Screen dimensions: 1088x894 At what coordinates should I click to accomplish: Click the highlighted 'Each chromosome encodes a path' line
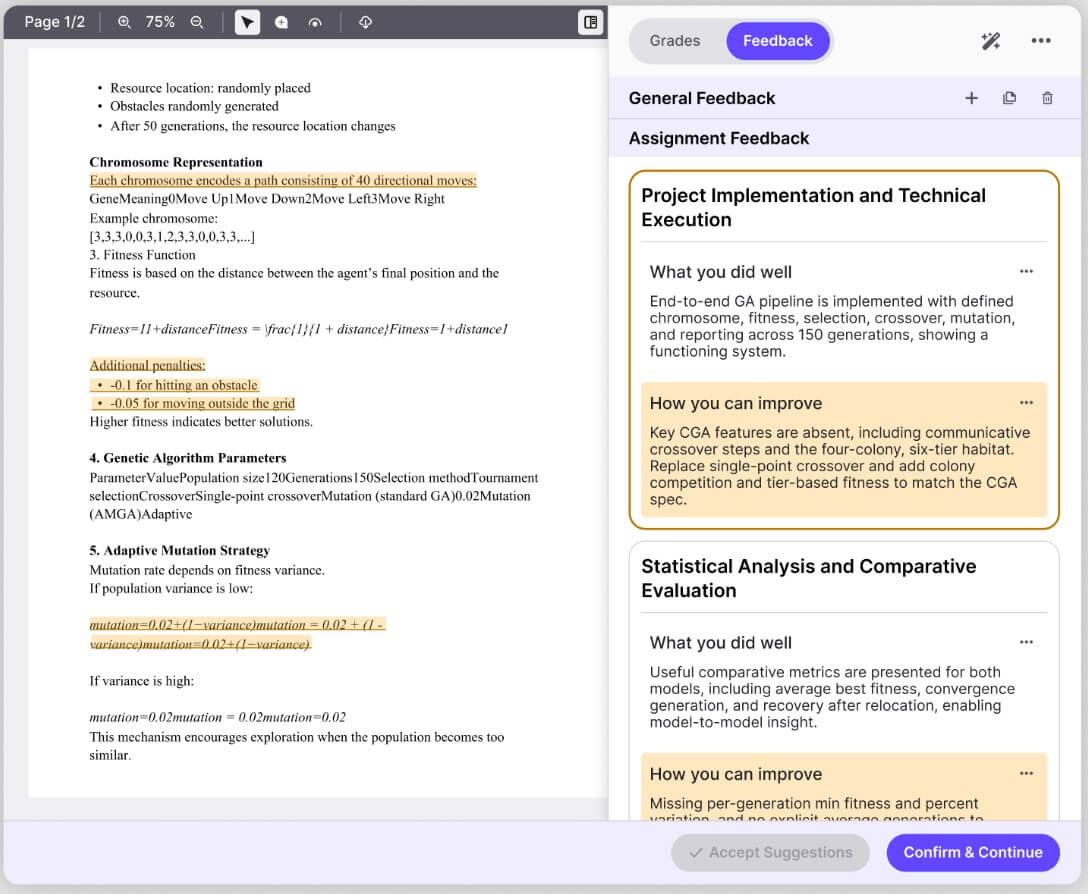tap(283, 180)
